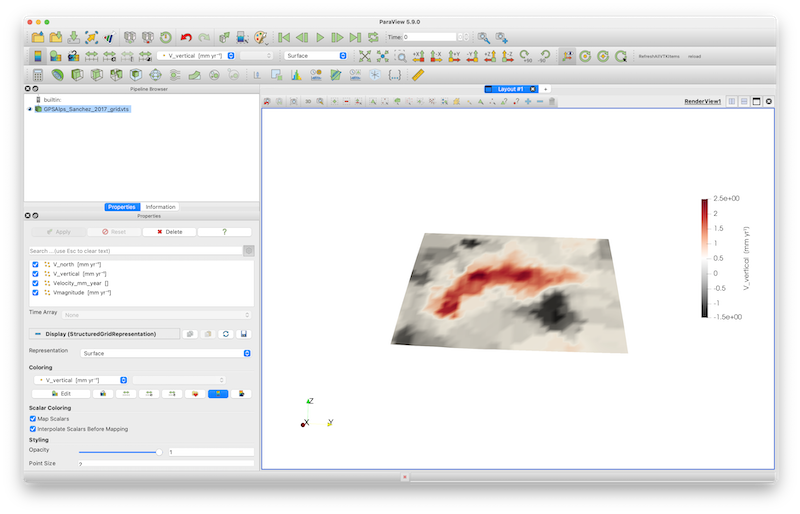Viewport: 800px width, 514px height.
Task: Click the Delete button
Action: click(168, 231)
